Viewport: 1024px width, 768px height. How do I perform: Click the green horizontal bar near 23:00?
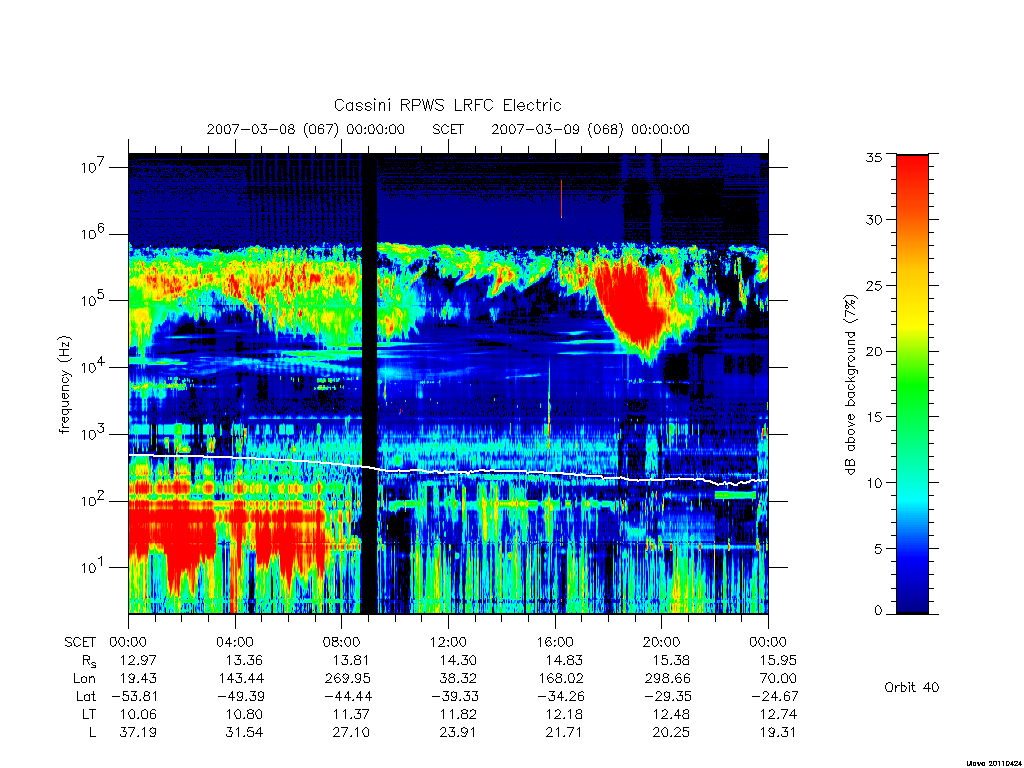pos(735,495)
